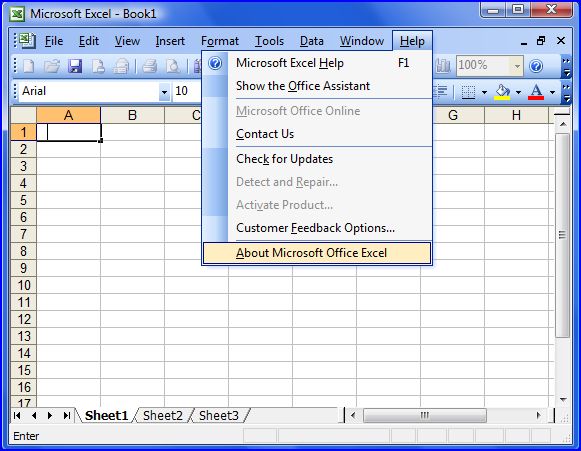Screen dimensions: 581x451
Task: Apply red Font Color A
Action: click(x=536, y=92)
